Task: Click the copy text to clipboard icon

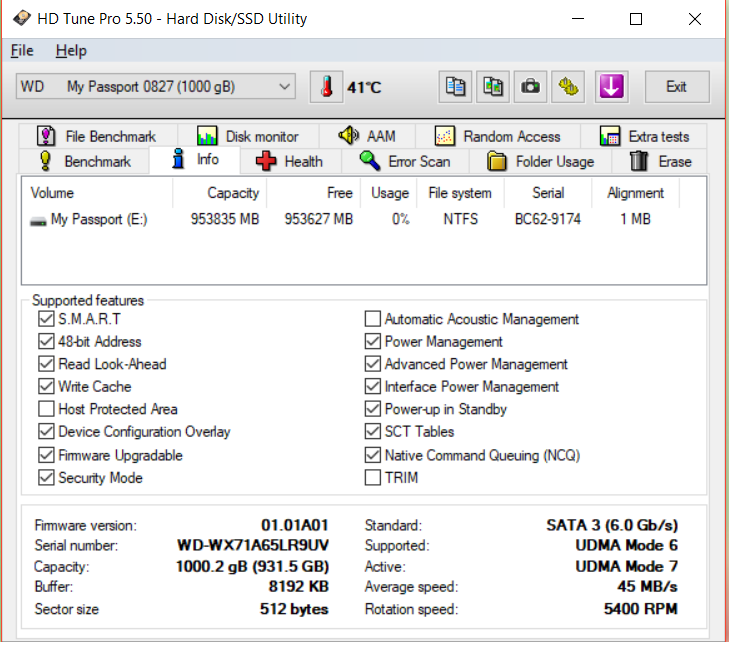Action: (x=455, y=87)
